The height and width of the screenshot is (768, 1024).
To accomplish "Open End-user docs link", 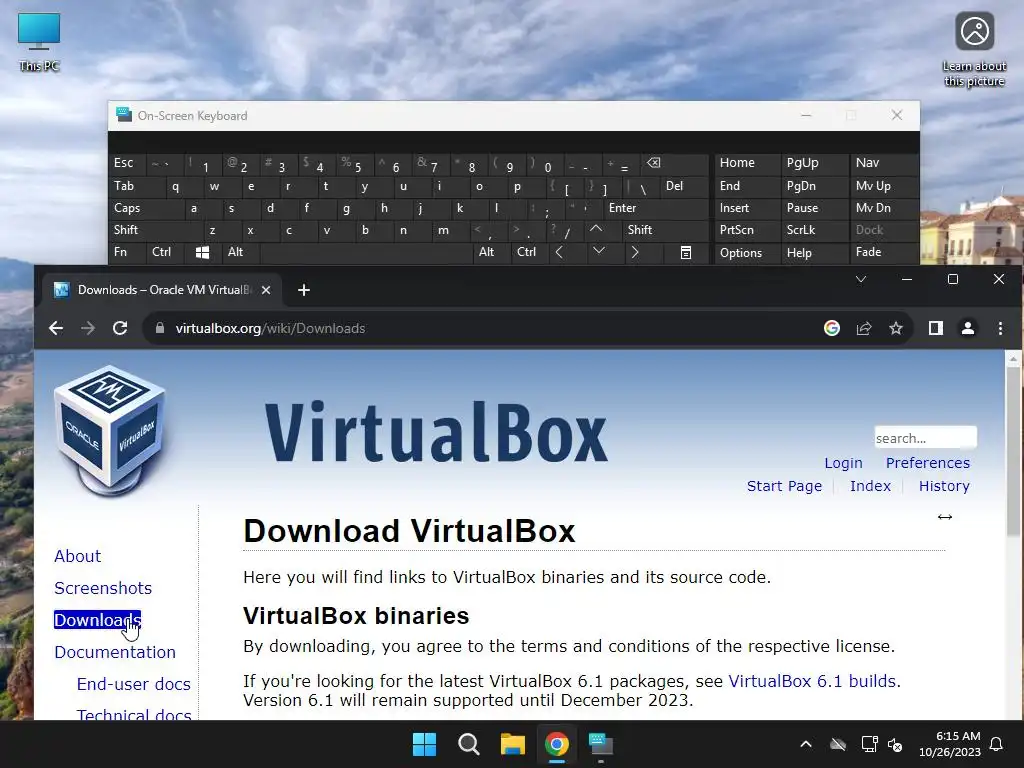I will point(134,684).
